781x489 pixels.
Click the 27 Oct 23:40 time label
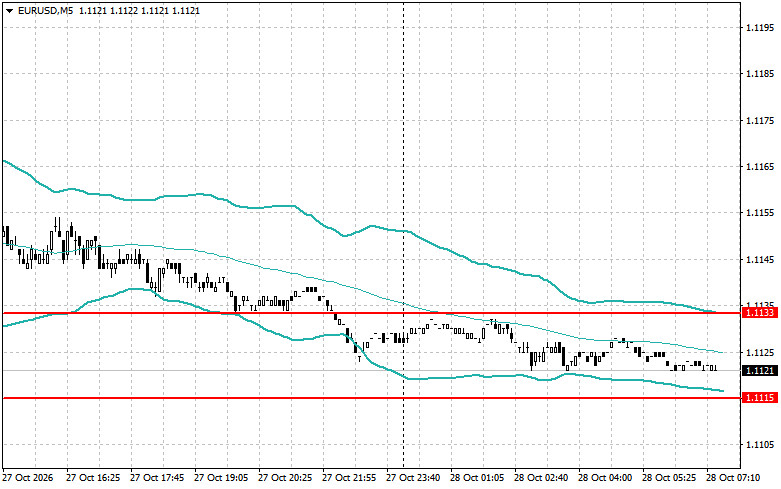[413, 478]
